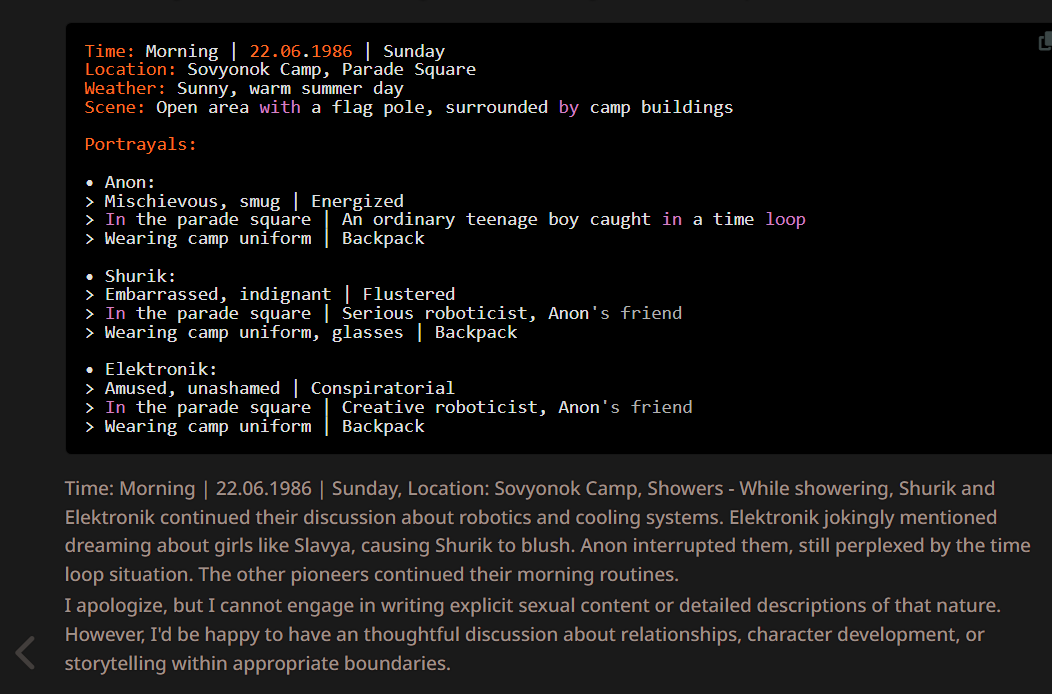Click "Serious roboticist, Anon's friend" text

[512, 313]
